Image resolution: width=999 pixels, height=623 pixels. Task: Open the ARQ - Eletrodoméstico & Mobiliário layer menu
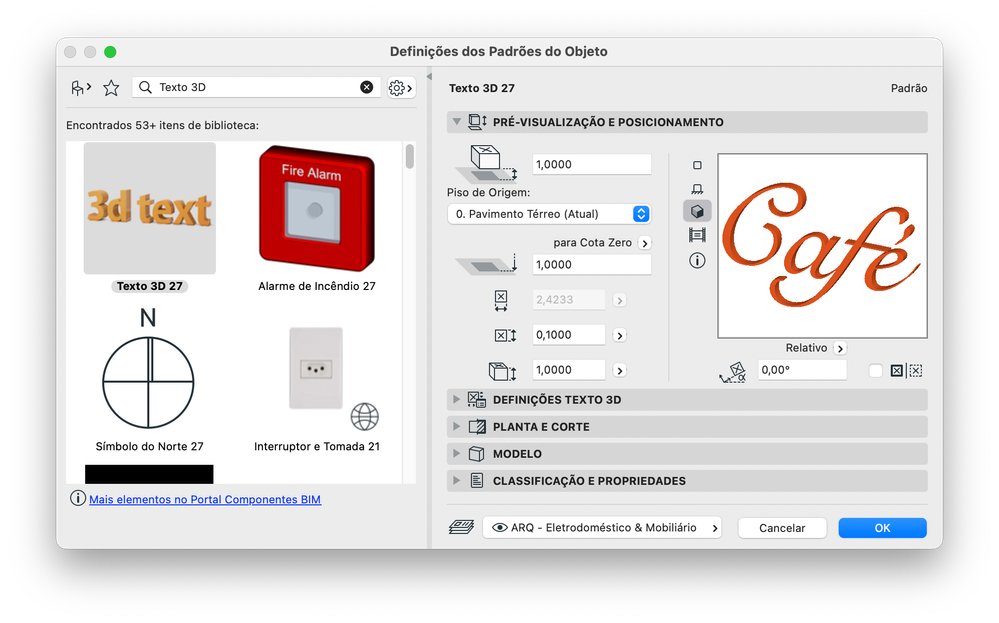tap(602, 527)
